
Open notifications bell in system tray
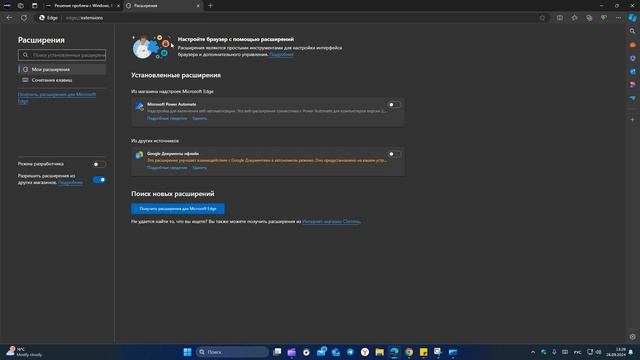coord(631,352)
